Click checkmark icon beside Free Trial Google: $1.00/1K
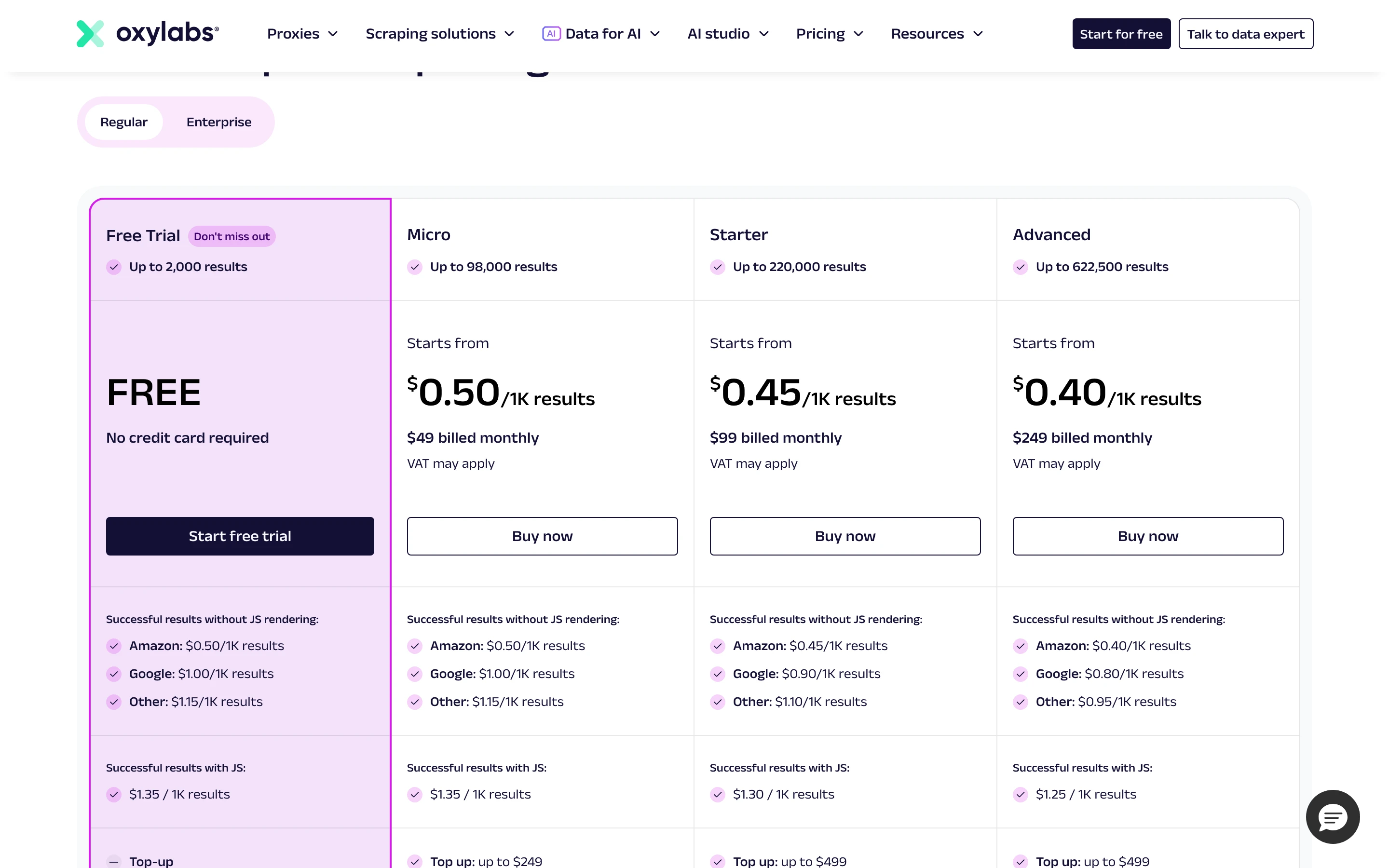This screenshot has width=1389, height=868. [114, 674]
